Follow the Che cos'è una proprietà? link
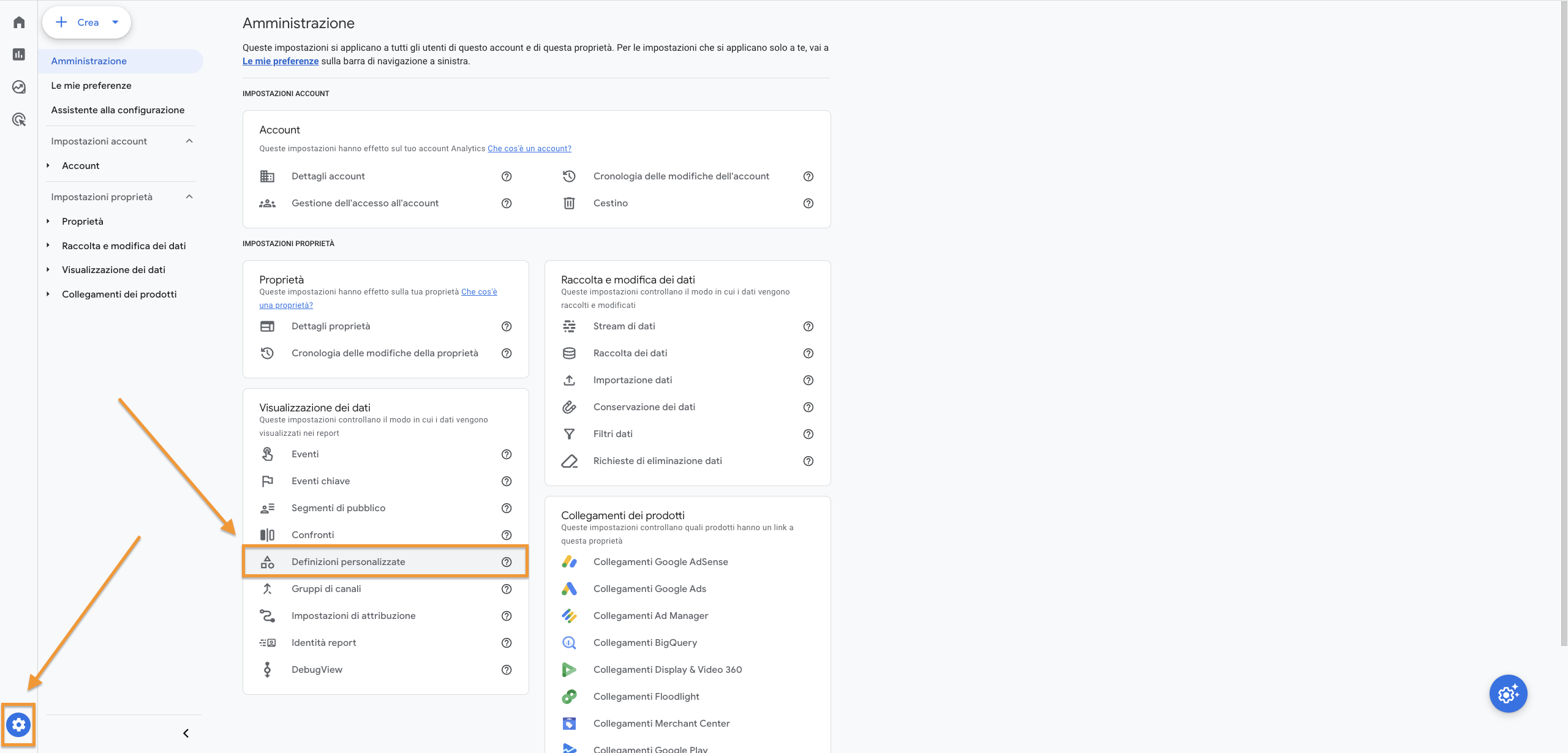This screenshot has height=753, width=1568. pyautogui.click(x=378, y=299)
